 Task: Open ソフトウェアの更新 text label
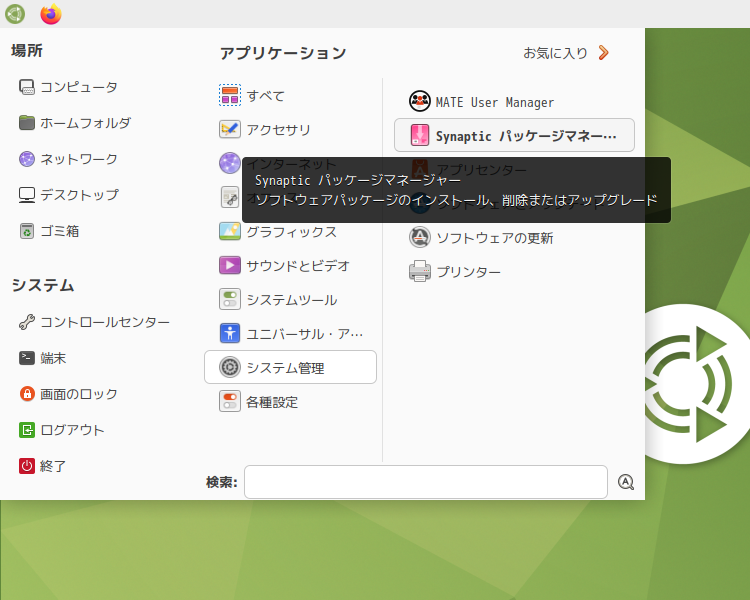coord(495,238)
